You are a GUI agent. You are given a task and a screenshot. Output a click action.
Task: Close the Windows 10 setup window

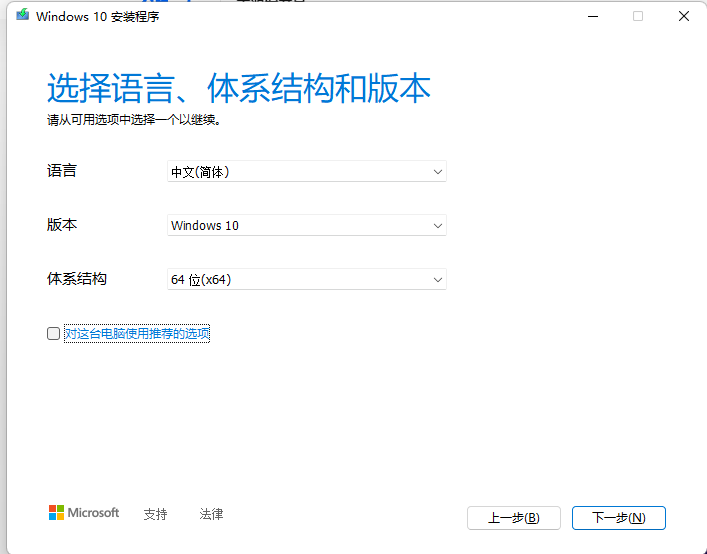click(x=684, y=16)
